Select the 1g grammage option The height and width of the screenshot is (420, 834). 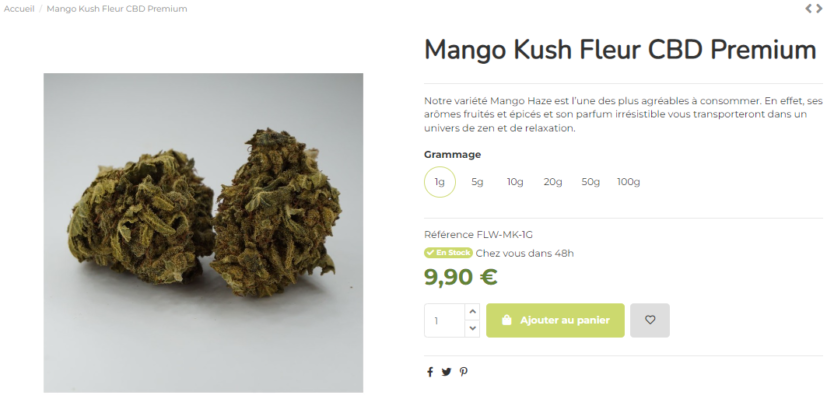pyautogui.click(x=439, y=182)
